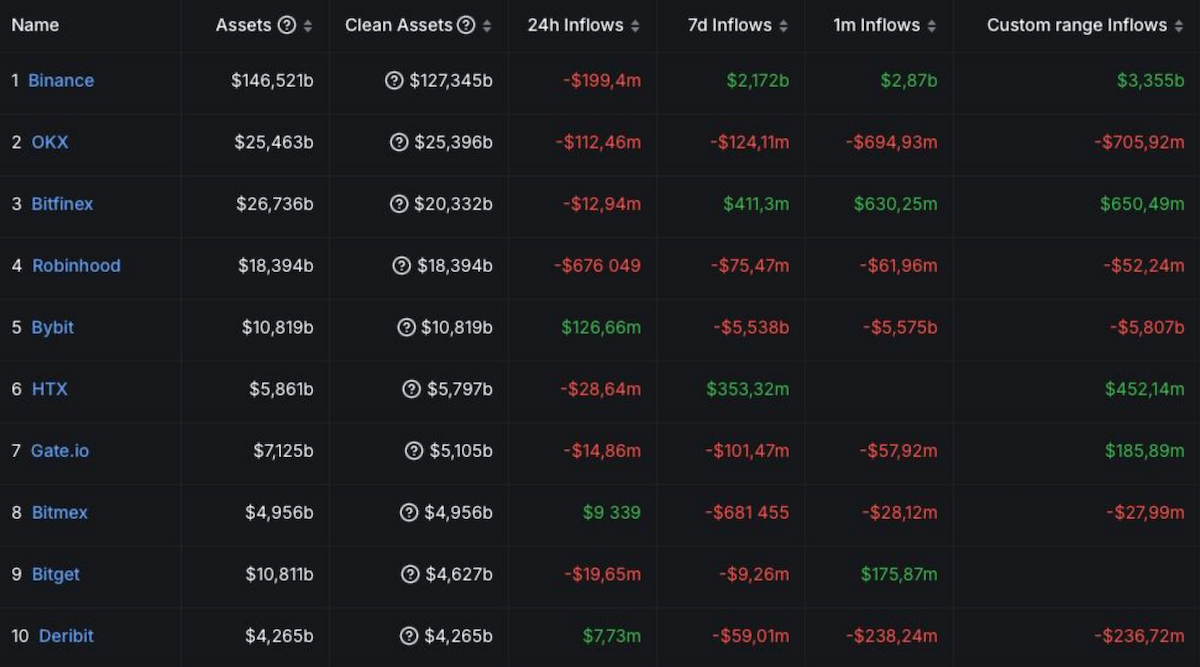This screenshot has height=667, width=1200.
Task: Click Binance's Assets value $146,521b
Action: tap(272, 80)
